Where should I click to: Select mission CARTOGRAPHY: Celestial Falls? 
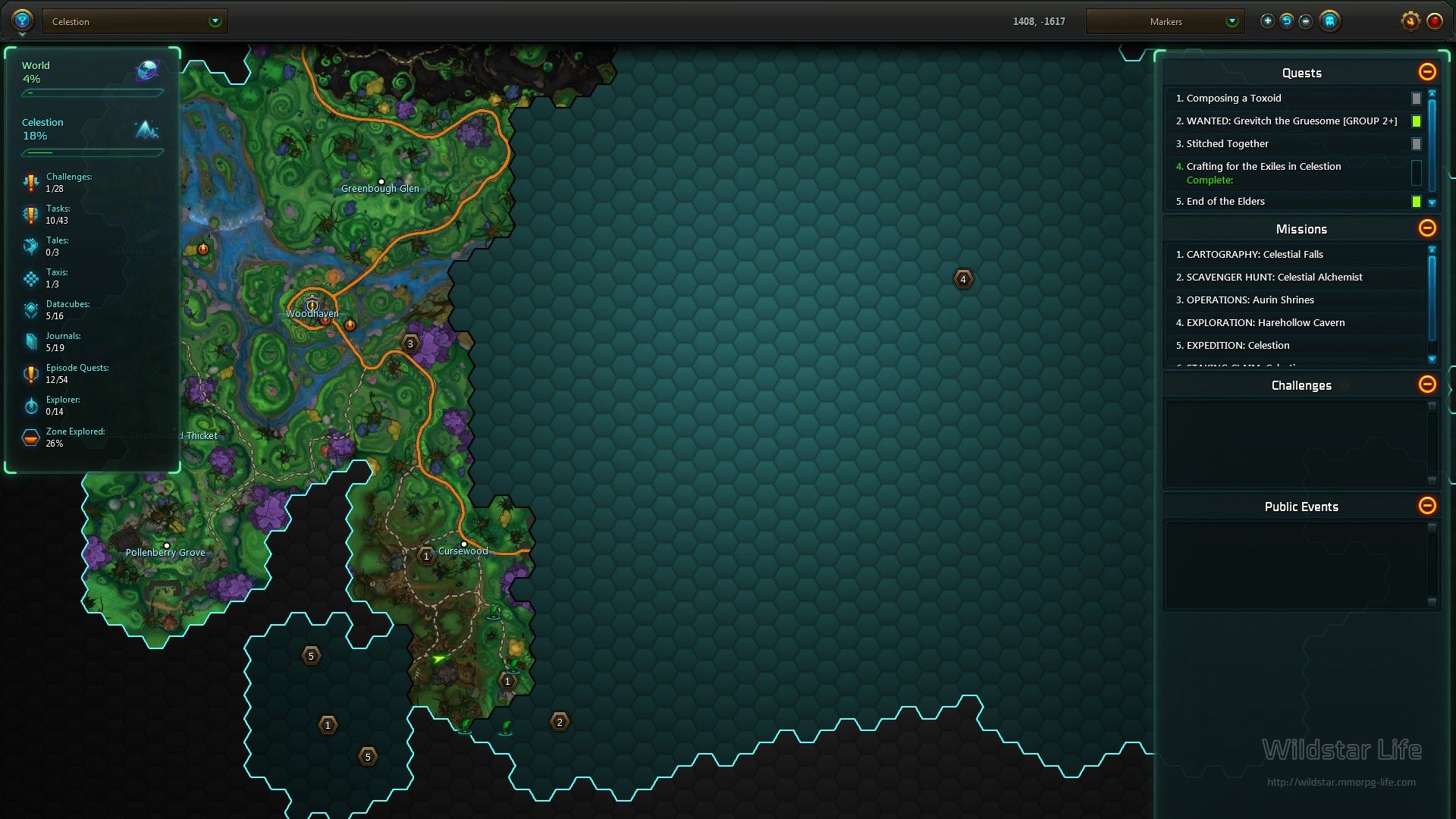click(x=1295, y=255)
